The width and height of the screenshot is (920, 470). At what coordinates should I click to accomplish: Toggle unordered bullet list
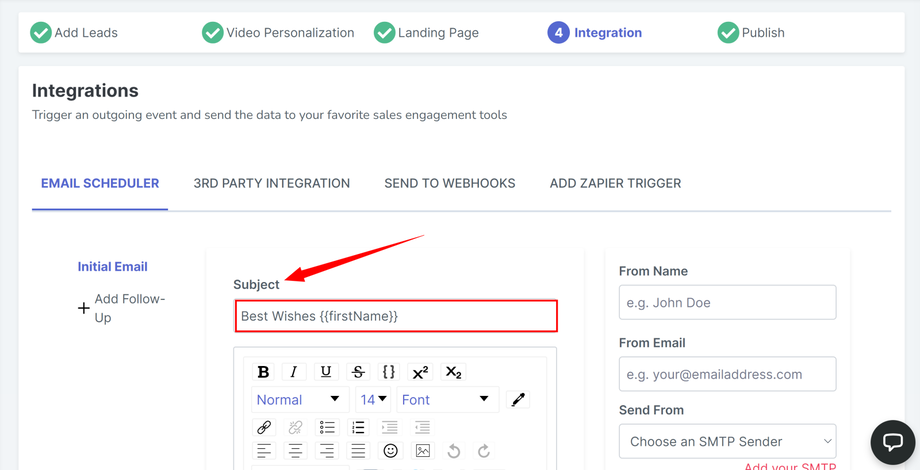(327, 427)
